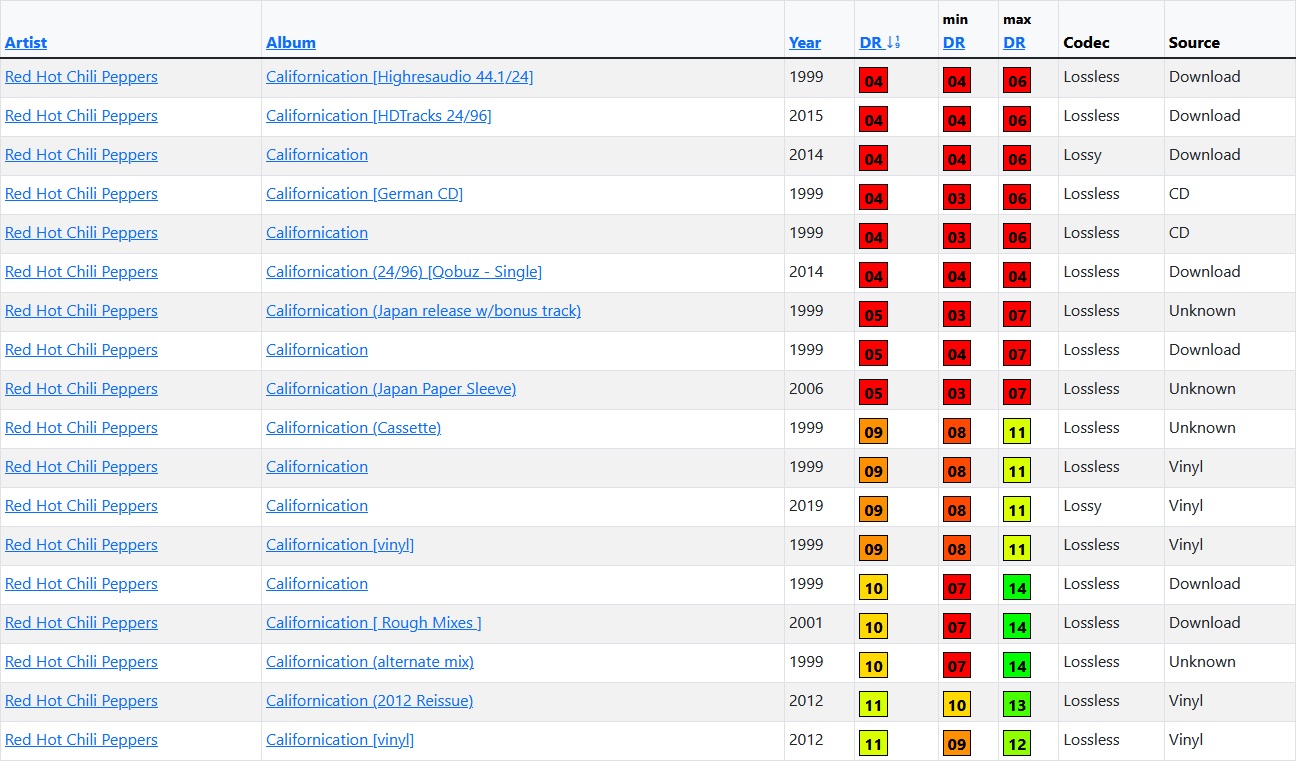Screen dimensions: 1296x763
Task: Select the year 2001 in the Rough Mixes row
Action: click(x=806, y=623)
